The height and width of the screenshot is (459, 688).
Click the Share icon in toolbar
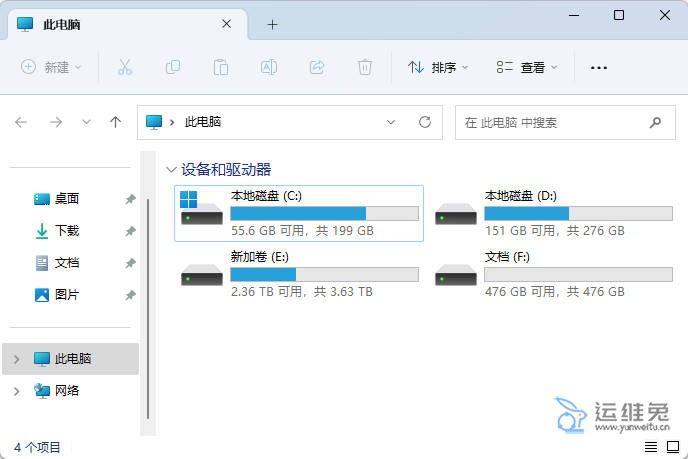[x=317, y=67]
